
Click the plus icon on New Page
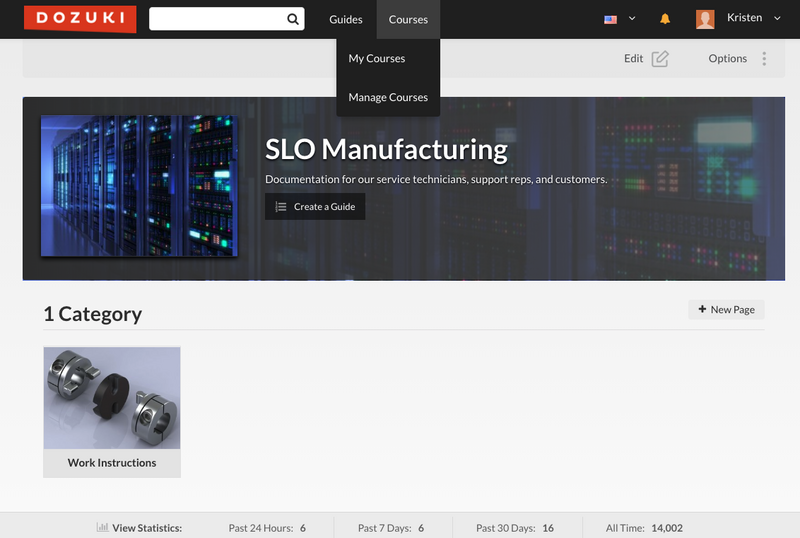coord(702,309)
